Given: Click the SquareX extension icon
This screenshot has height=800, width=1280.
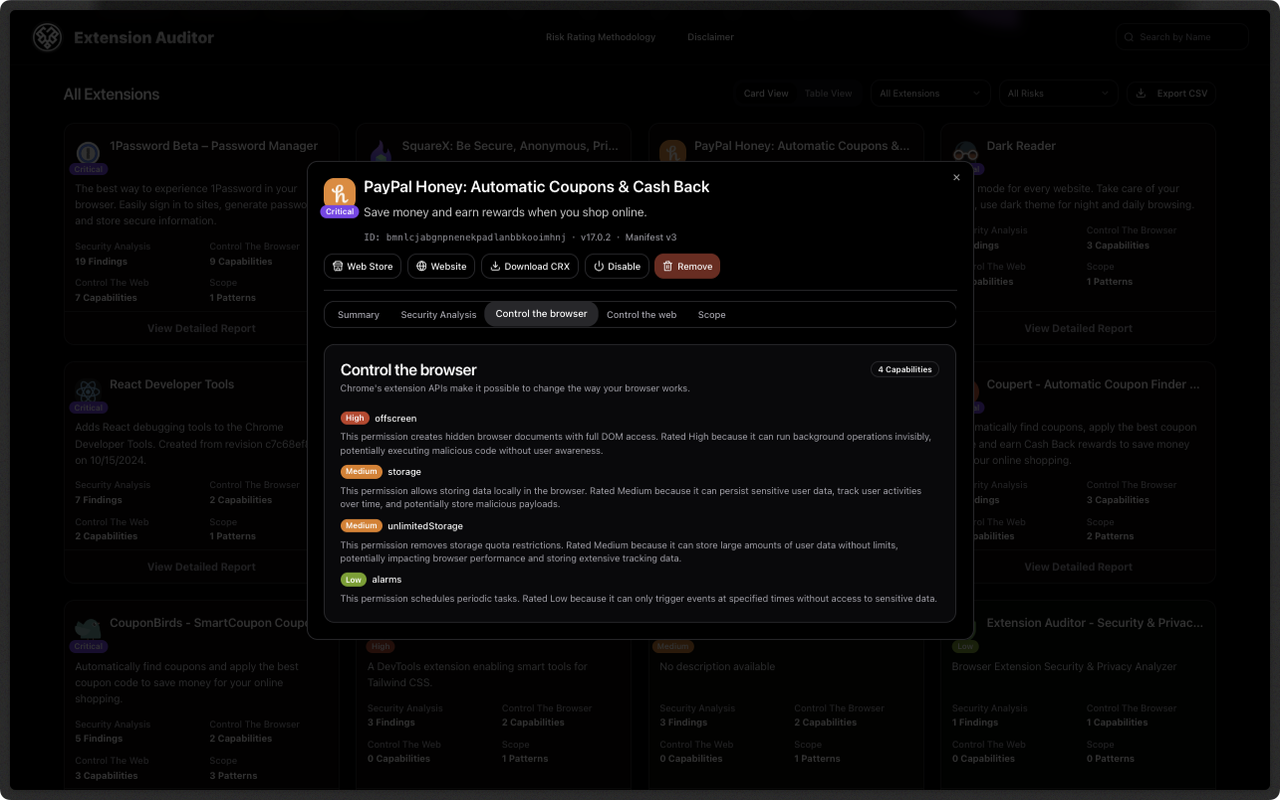Looking at the screenshot, I should [381, 152].
